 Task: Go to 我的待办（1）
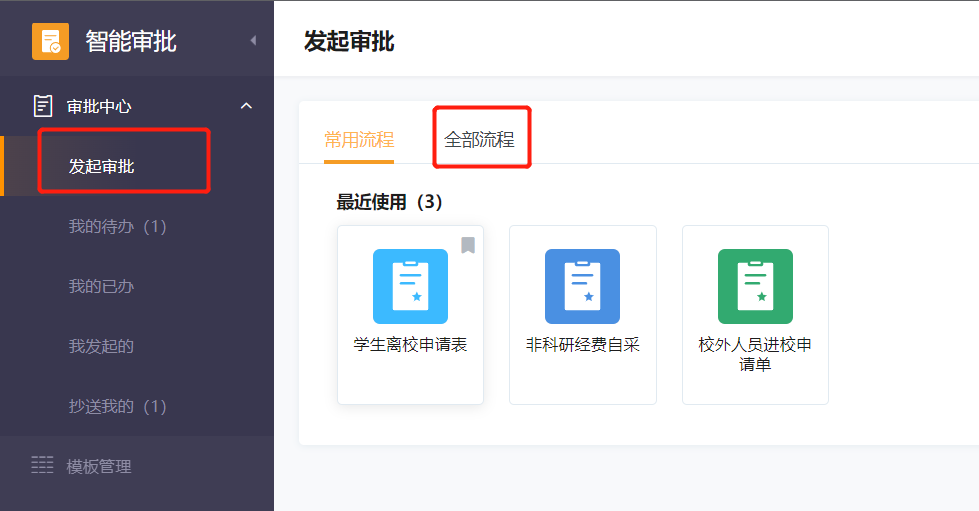coord(117,226)
